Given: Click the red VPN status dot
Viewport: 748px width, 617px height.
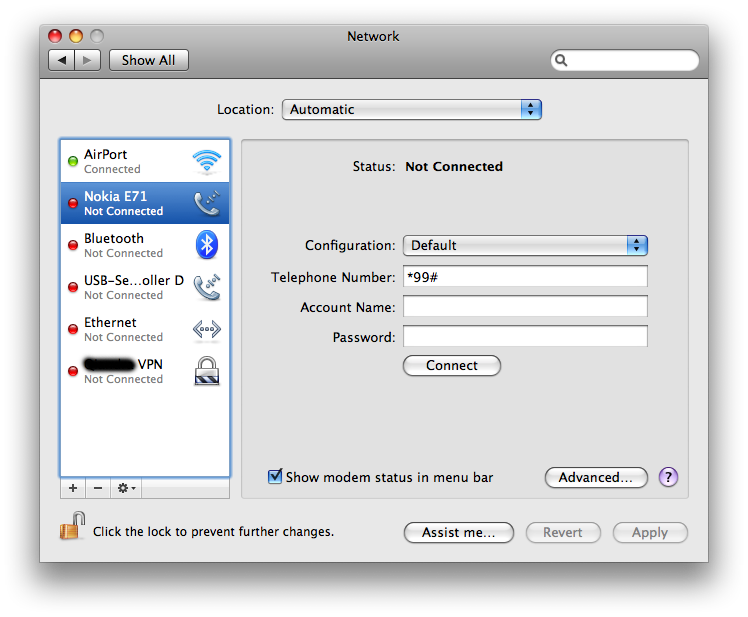Looking at the screenshot, I should pyautogui.click(x=73, y=371).
